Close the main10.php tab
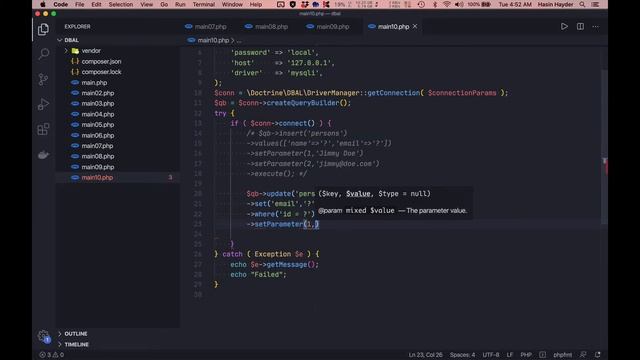This screenshot has height=360, width=640. pos(415,26)
